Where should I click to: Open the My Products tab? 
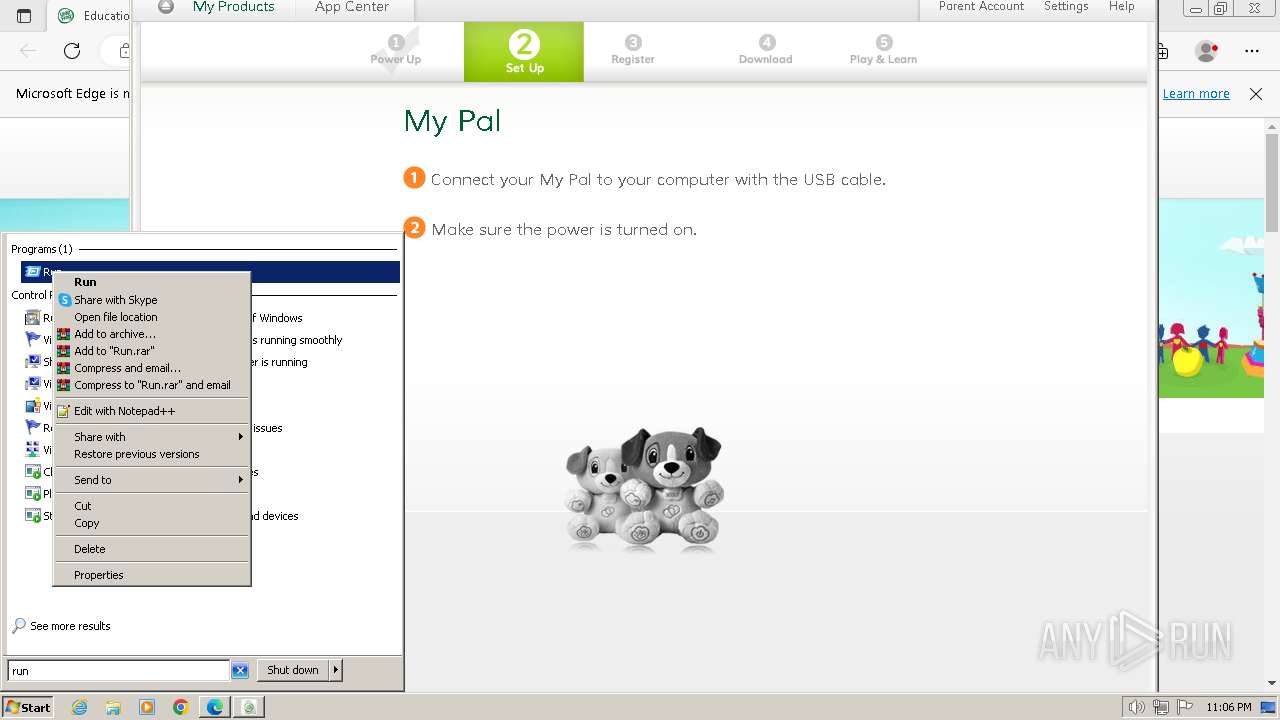pyautogui.click(x=233, y=7)
